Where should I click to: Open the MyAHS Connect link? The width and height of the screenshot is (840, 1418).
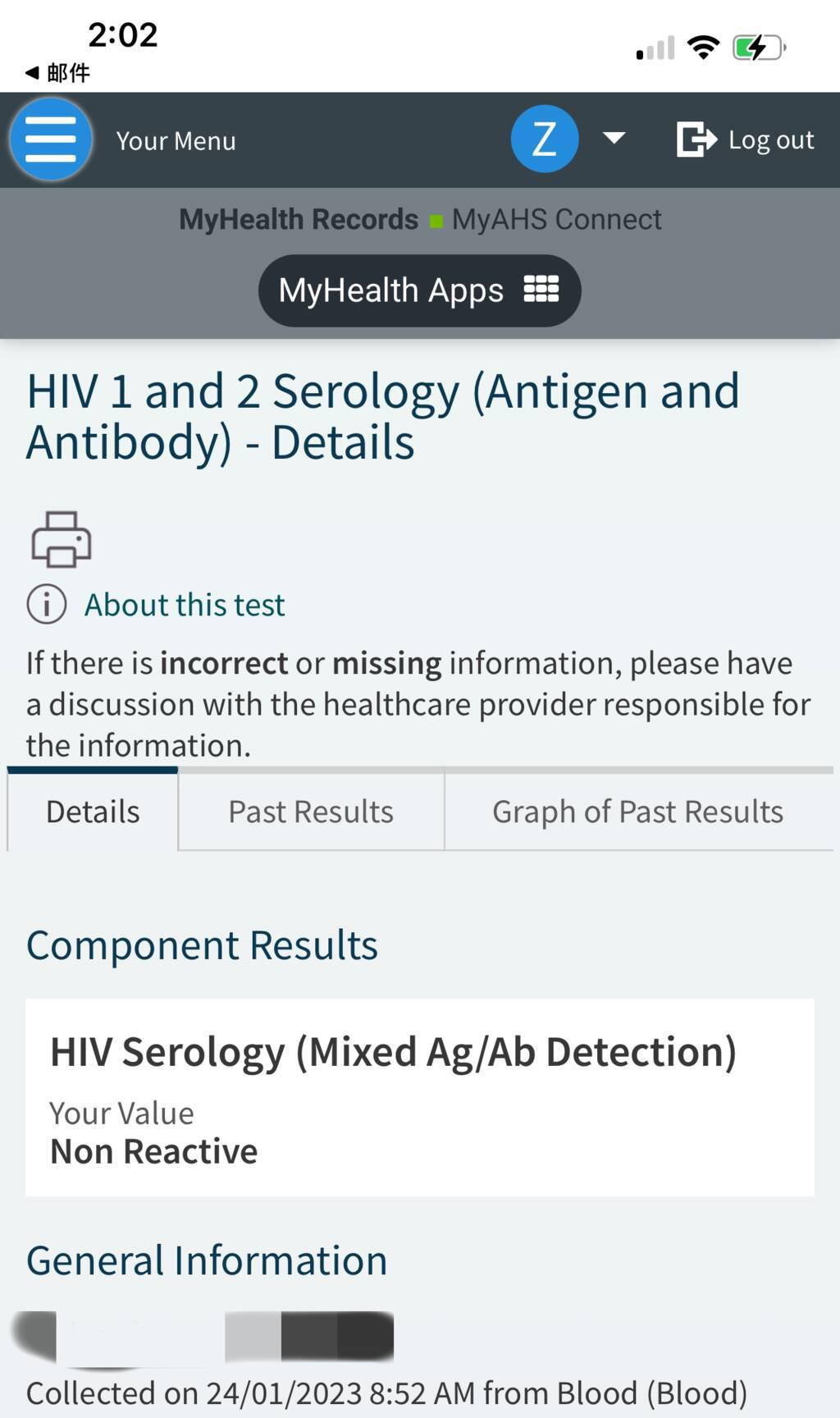tap(556, 220)
